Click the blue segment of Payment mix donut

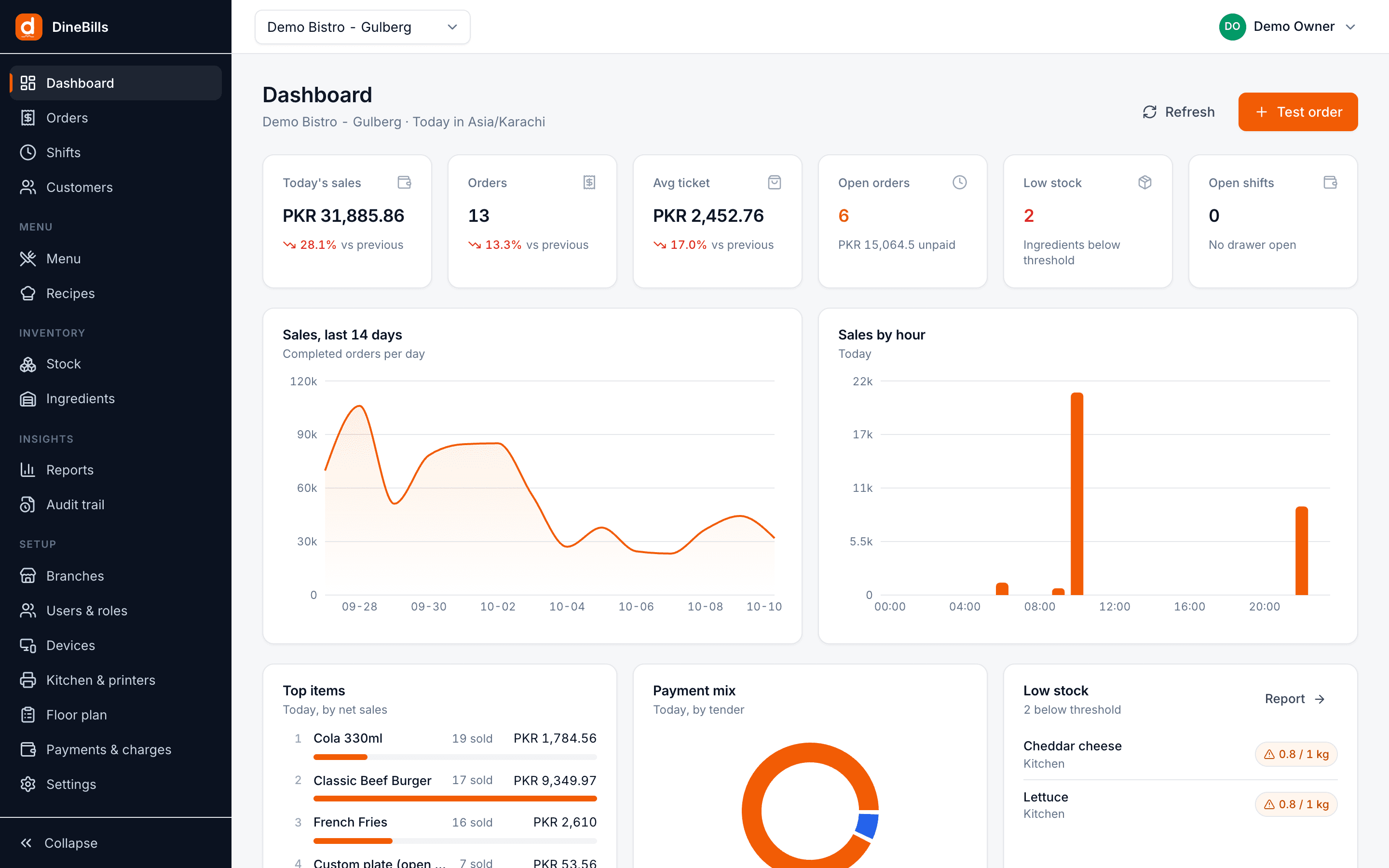pos(867,826)
